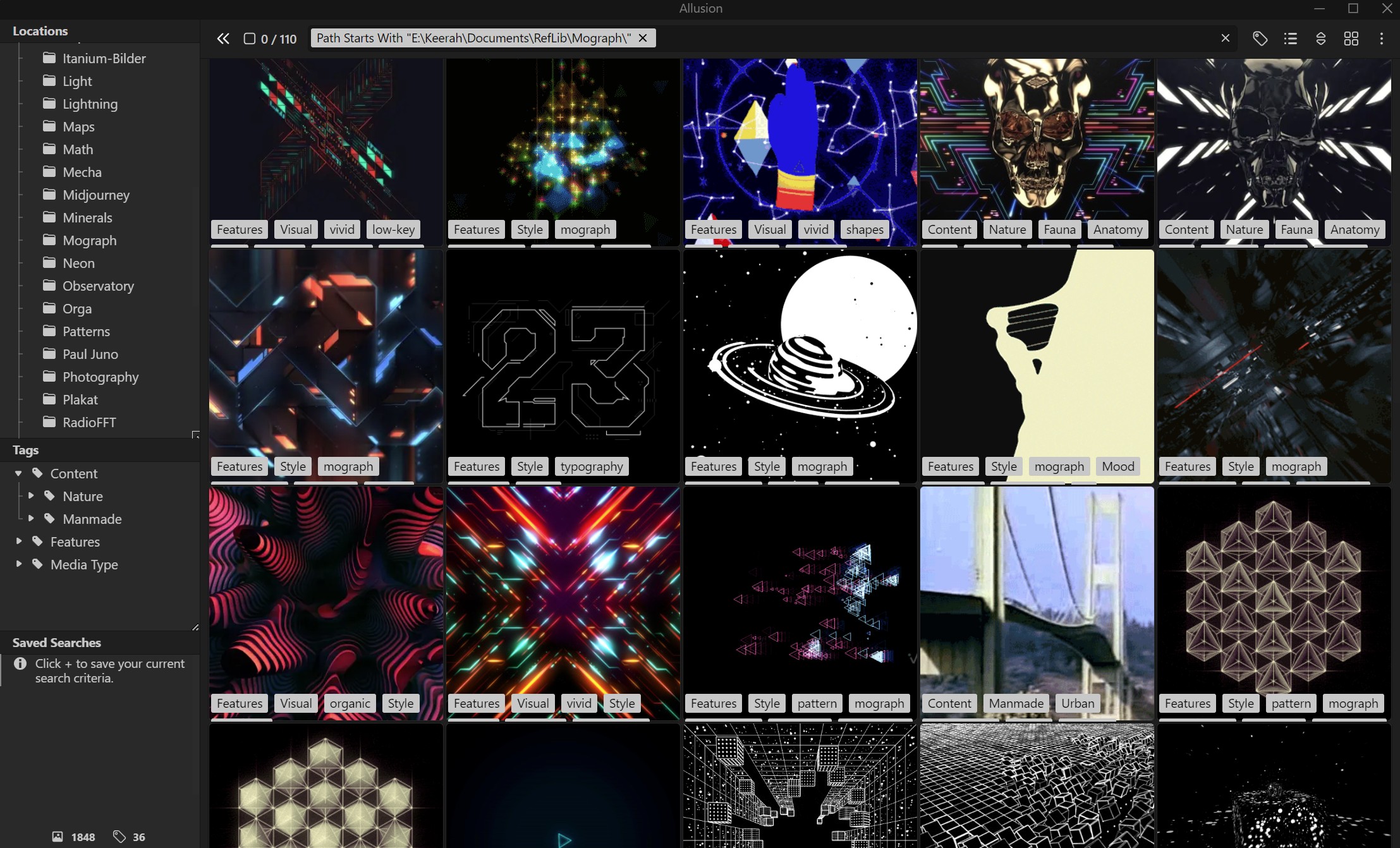Open the tag editor icon in toolbar
The height and width of the screenshot is (848, 1400).
tap(1260, 39)
